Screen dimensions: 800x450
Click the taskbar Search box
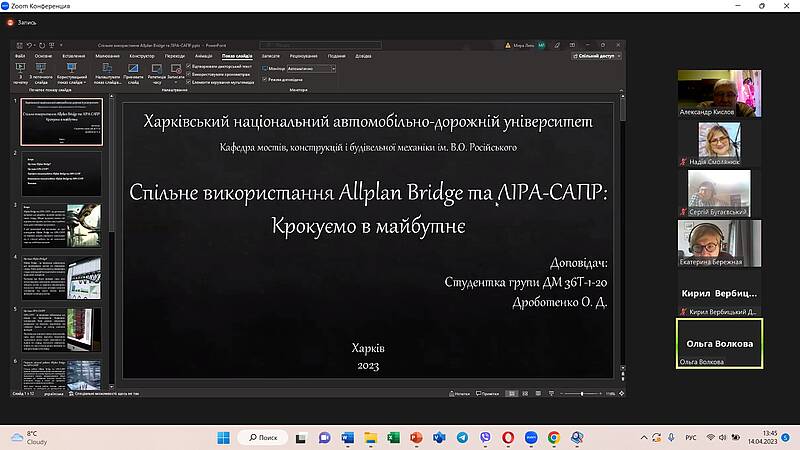tap(263, 438)
